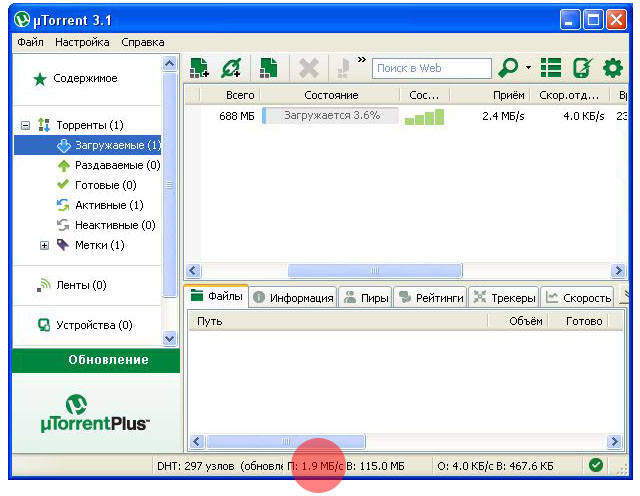
Task: Open preferences with the gear icon
Action: pos(612,68)
